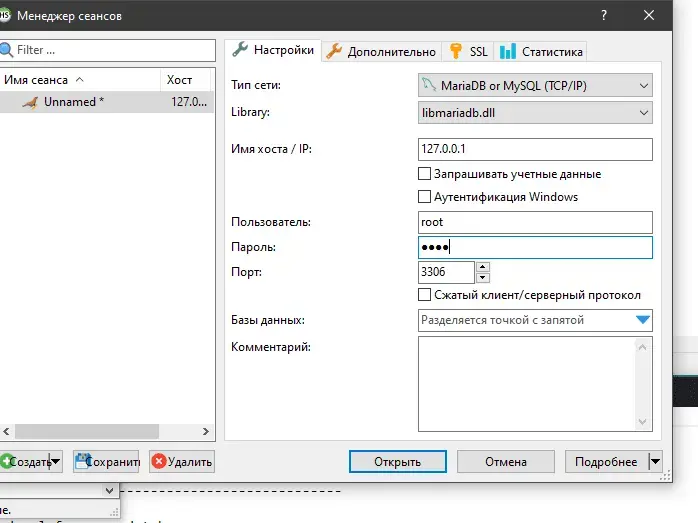Viewport: 698px width, 523px height.
Task: Decrease port with the down spinner
Action: pos(483,278)
